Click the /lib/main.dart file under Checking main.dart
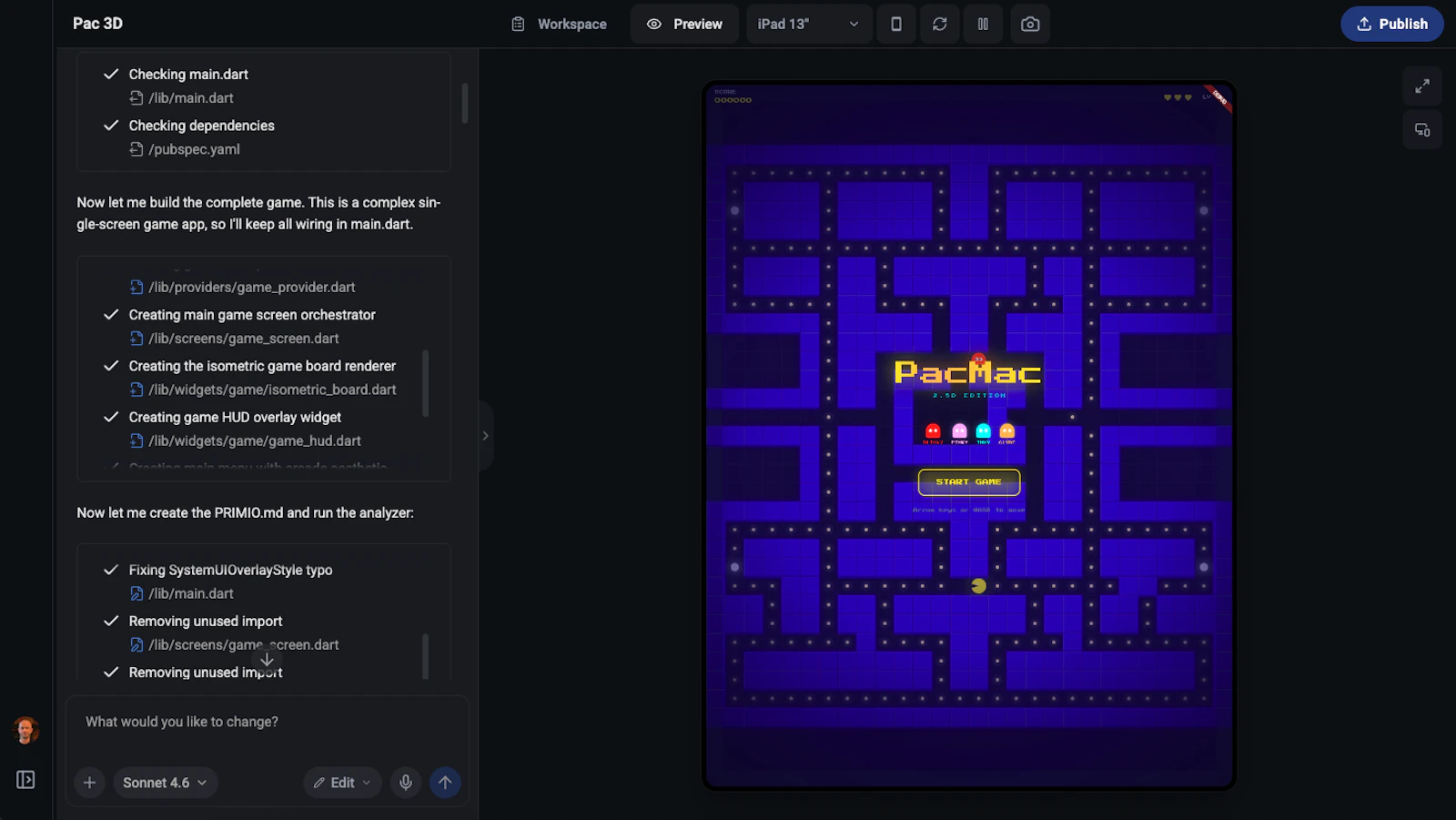1456x820 pixels. pos(191,97)
